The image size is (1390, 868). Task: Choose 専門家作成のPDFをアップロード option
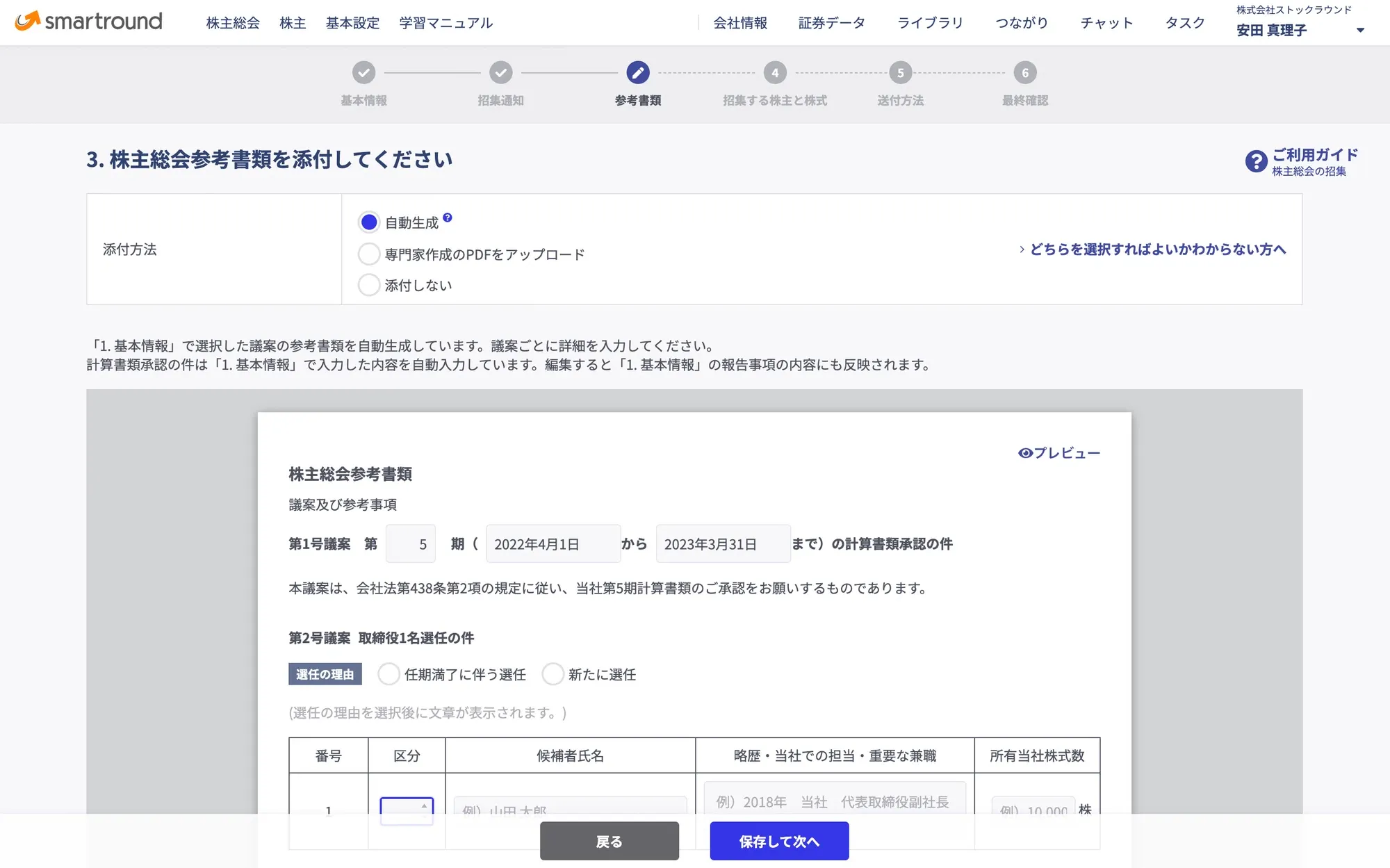pyautogui.click(x=369, y=254)
